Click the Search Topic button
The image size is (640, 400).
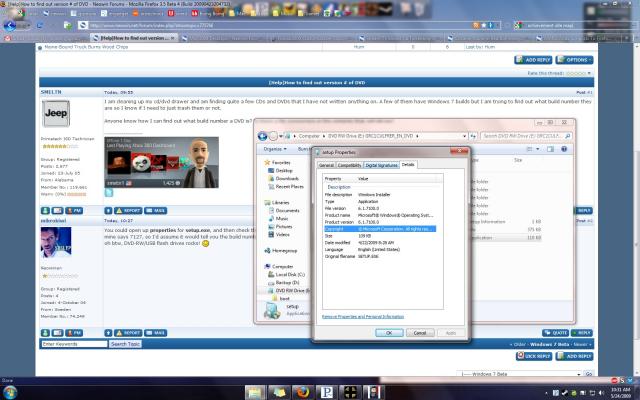125,344
